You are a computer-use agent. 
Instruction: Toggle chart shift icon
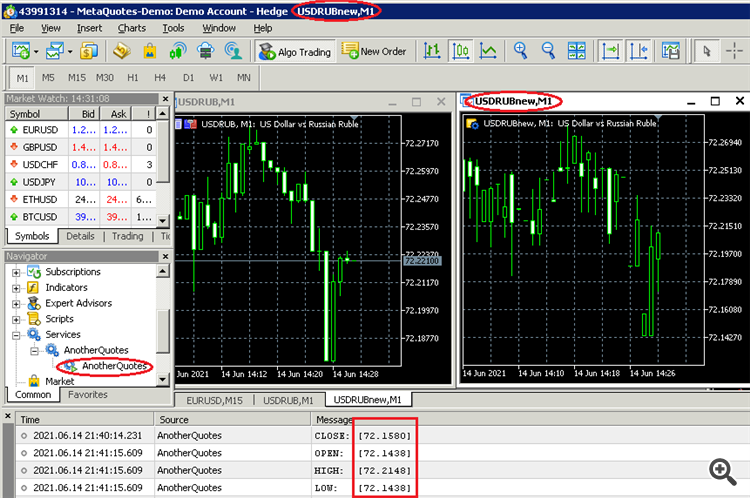click(x=639, y=51)
